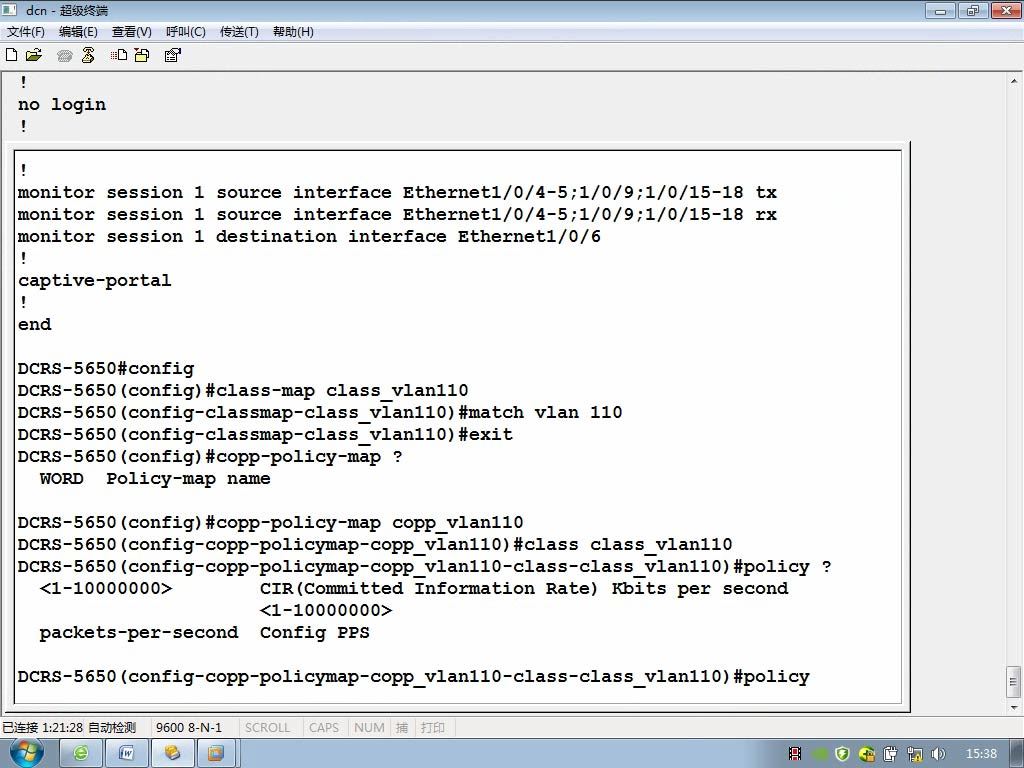Click the scrollbar up arrow

[1014, 82]
